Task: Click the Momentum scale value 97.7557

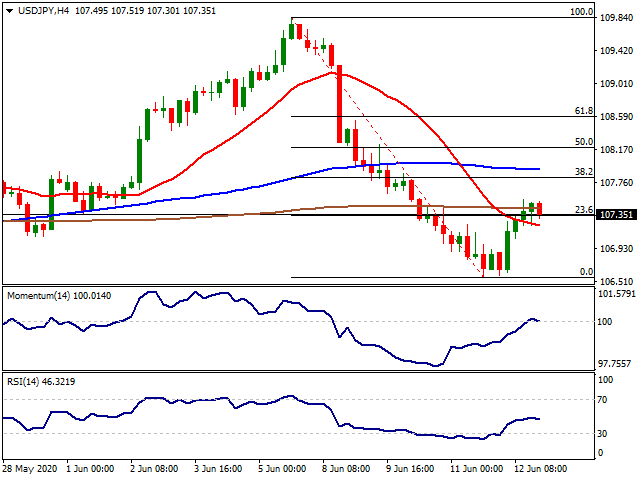Action: point(616,364)
